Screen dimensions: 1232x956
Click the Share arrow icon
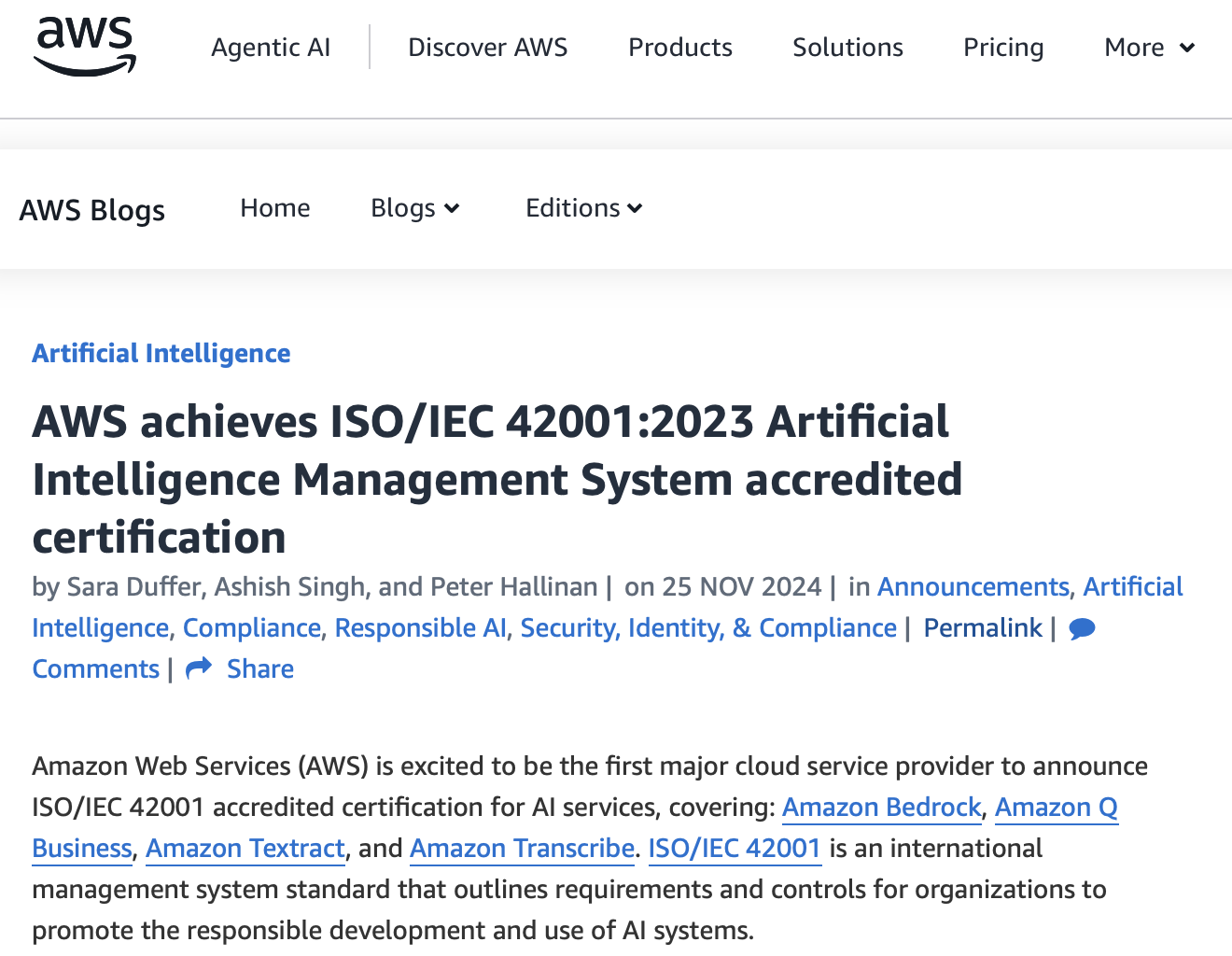tap(199, 669)
